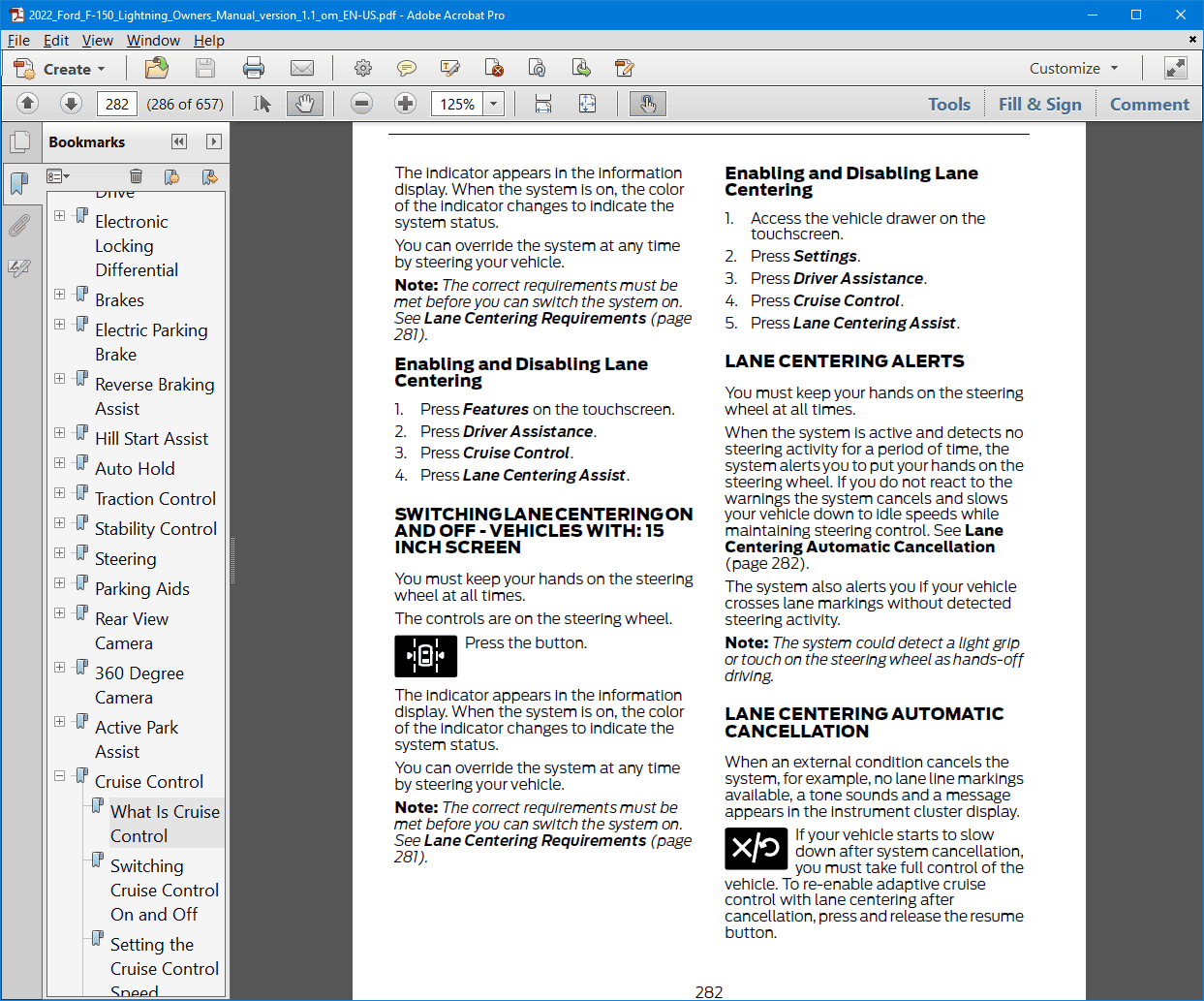Open the View menu

point(97,40)
